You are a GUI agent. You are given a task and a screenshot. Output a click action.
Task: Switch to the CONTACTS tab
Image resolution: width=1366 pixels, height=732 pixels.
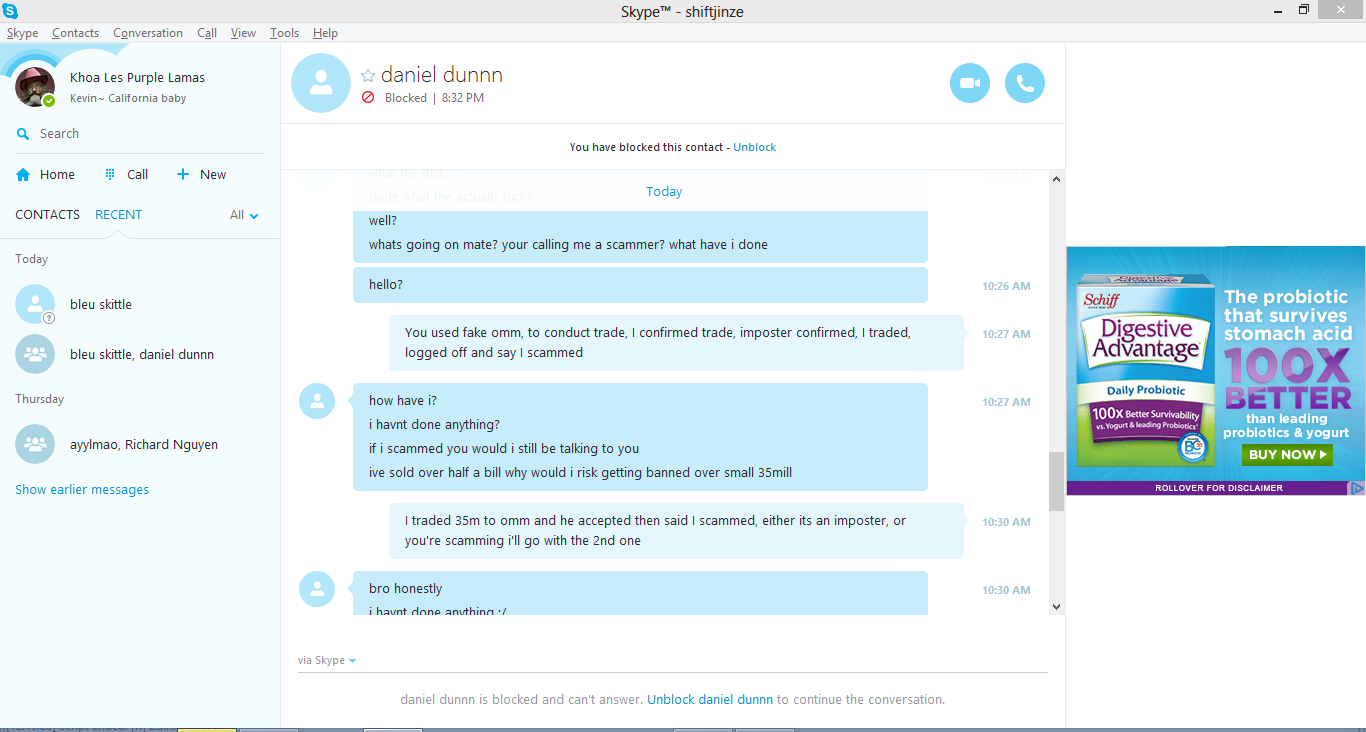(47, 215)
